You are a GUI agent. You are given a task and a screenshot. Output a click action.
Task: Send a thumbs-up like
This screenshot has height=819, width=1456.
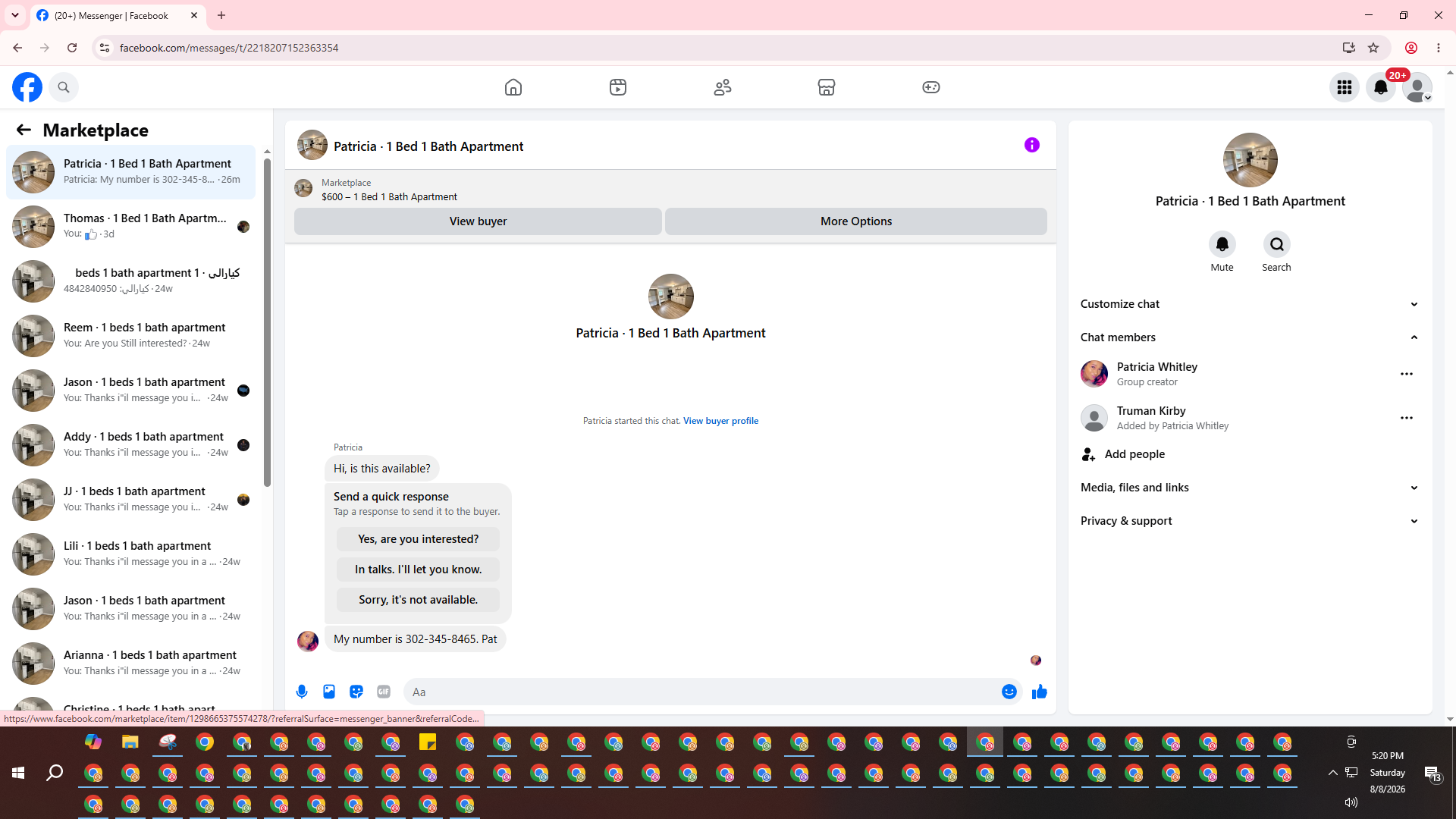(1040, 692)
